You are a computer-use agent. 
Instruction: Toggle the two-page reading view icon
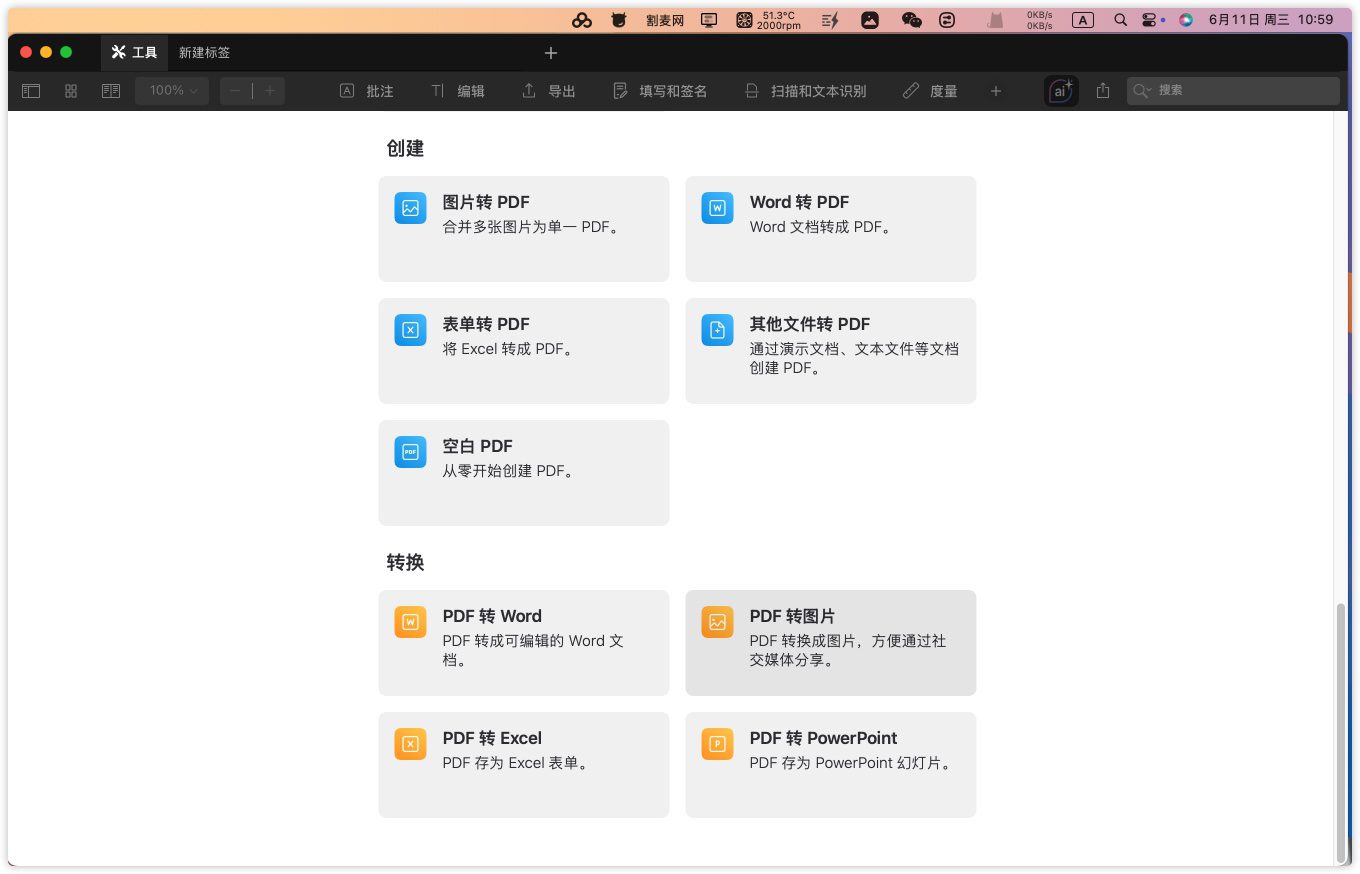click(x=111, y=91)
